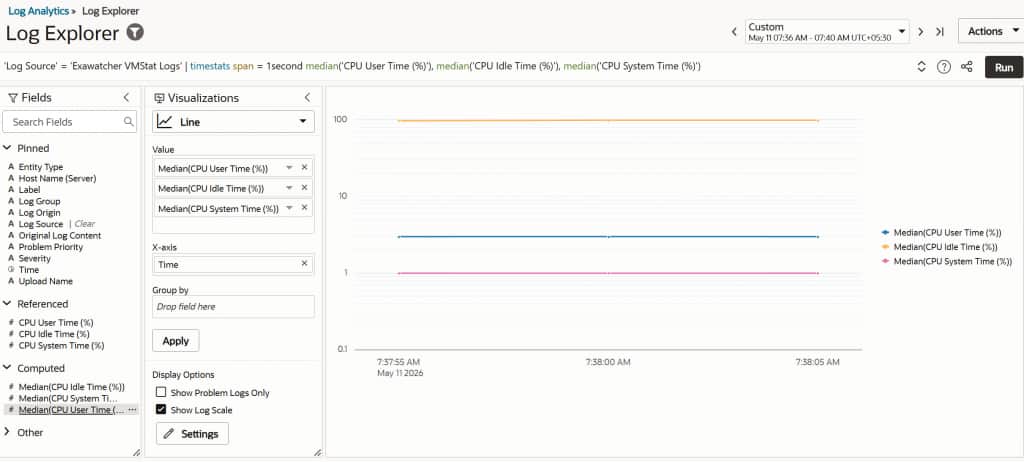Viewport: 1024px width, 462px height.
Task: Select referenced CPU System Time (%) field
Action: click(x=61, y=346)
